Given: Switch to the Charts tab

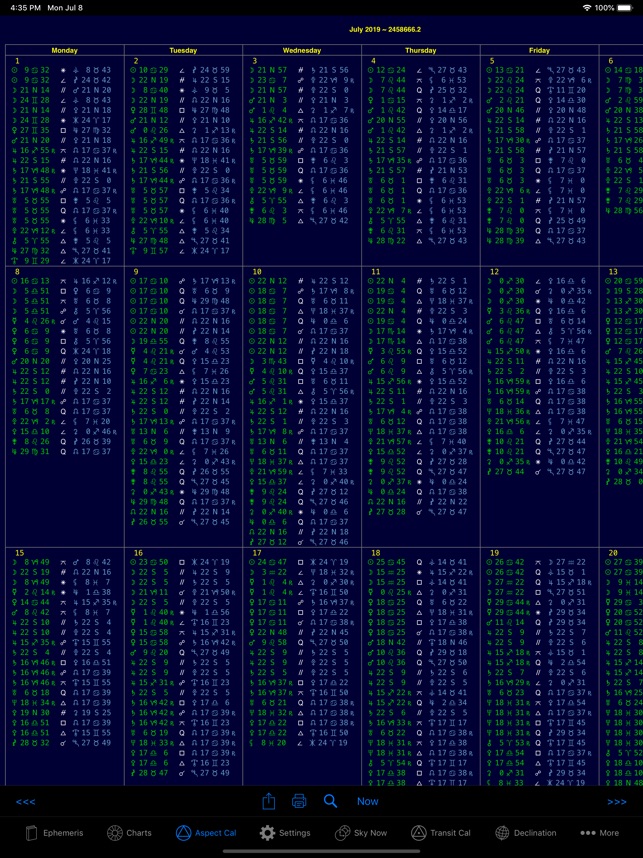Looking at the screenshot, I should click(x=129, y=833).
